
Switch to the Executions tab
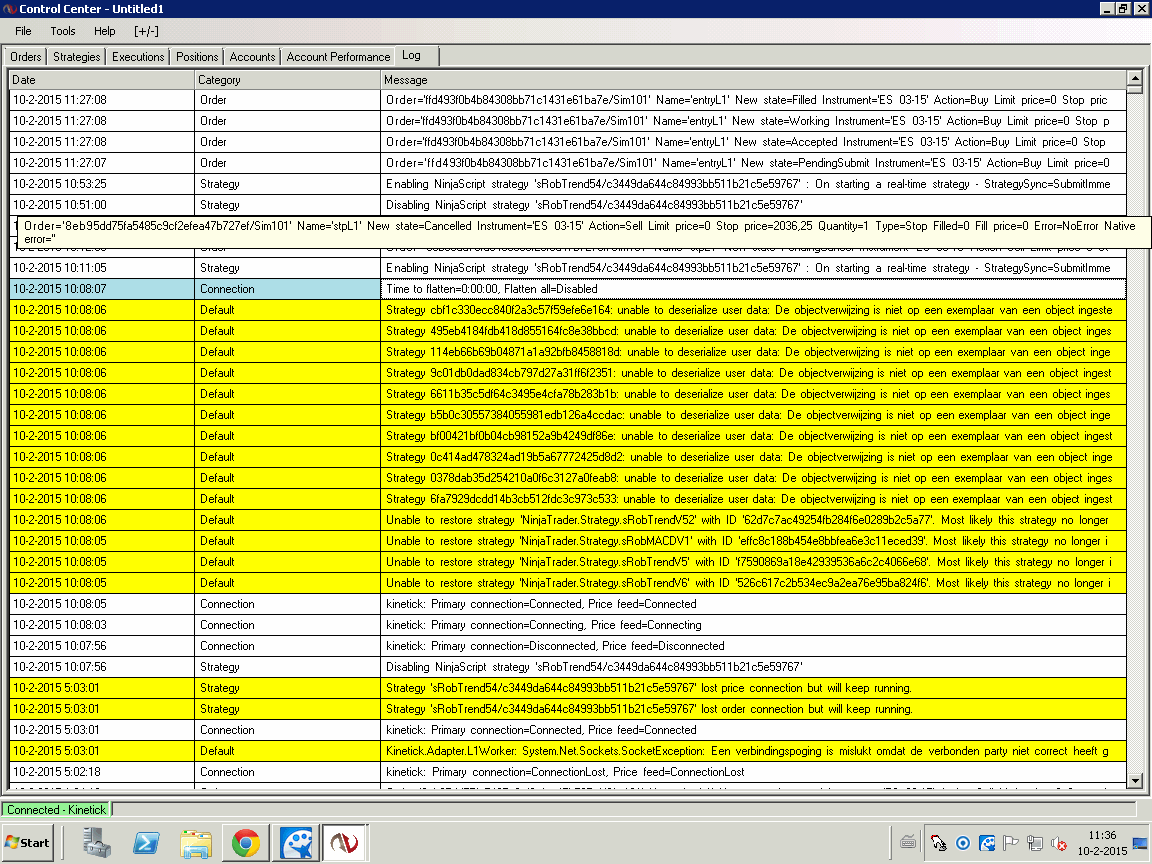[138, 57]
